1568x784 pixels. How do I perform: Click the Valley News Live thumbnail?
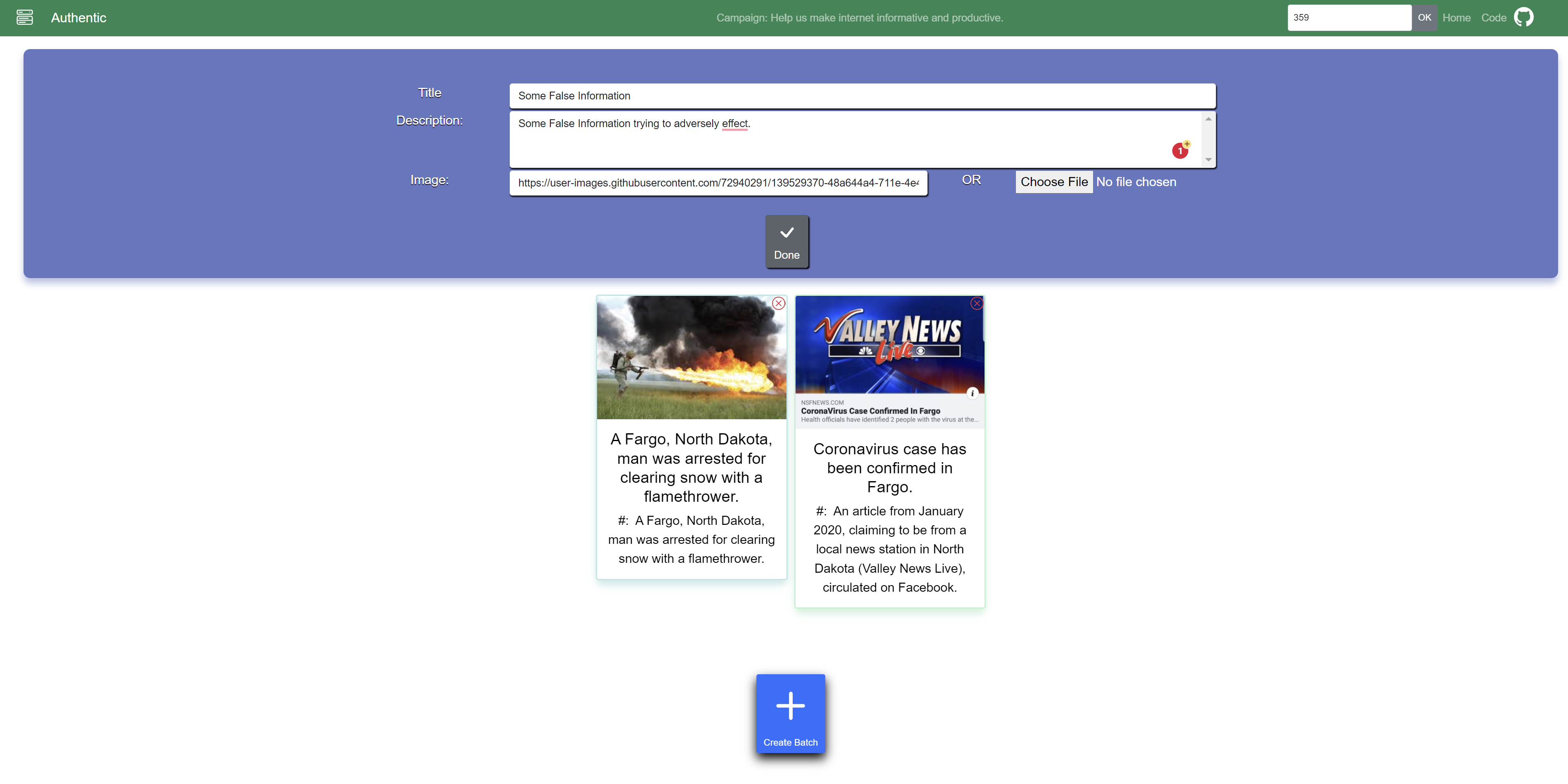pyautogui.click(x=889, y=345)
